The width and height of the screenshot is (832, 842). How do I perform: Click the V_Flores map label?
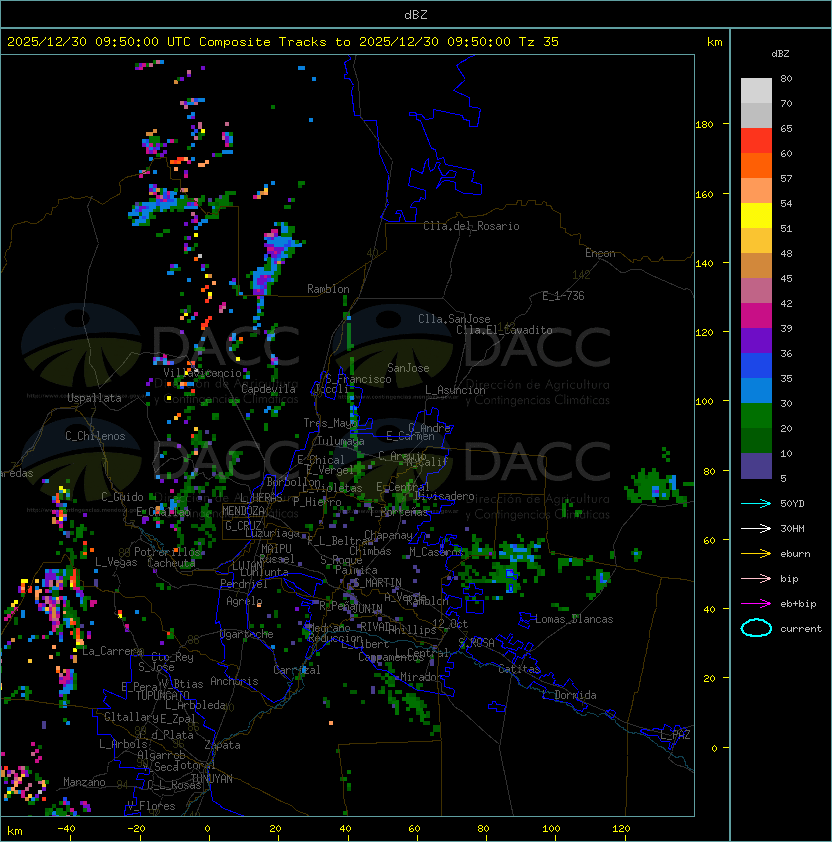click(151, 806)
